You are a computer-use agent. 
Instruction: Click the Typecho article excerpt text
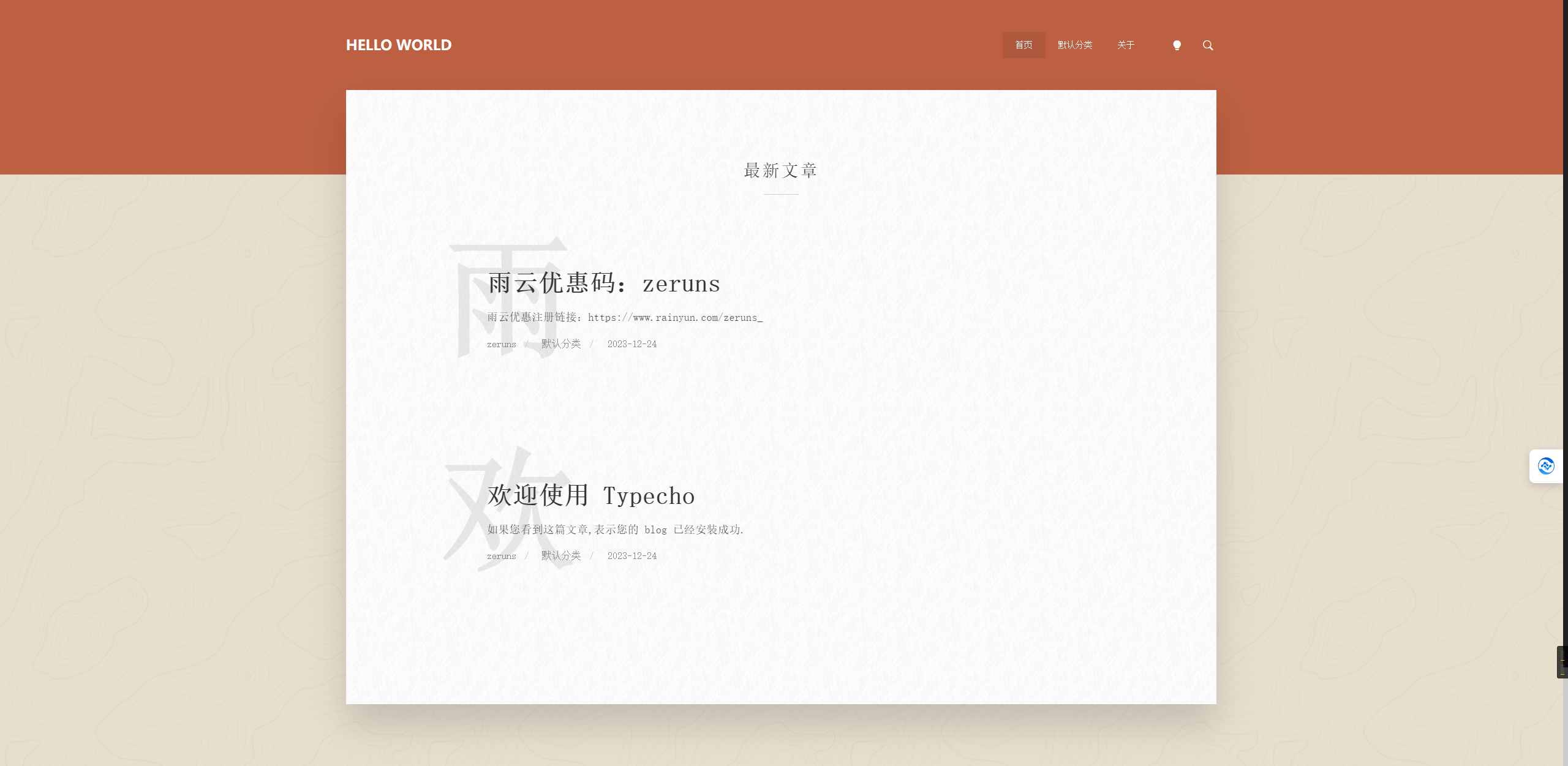click(x=615, y=530)
